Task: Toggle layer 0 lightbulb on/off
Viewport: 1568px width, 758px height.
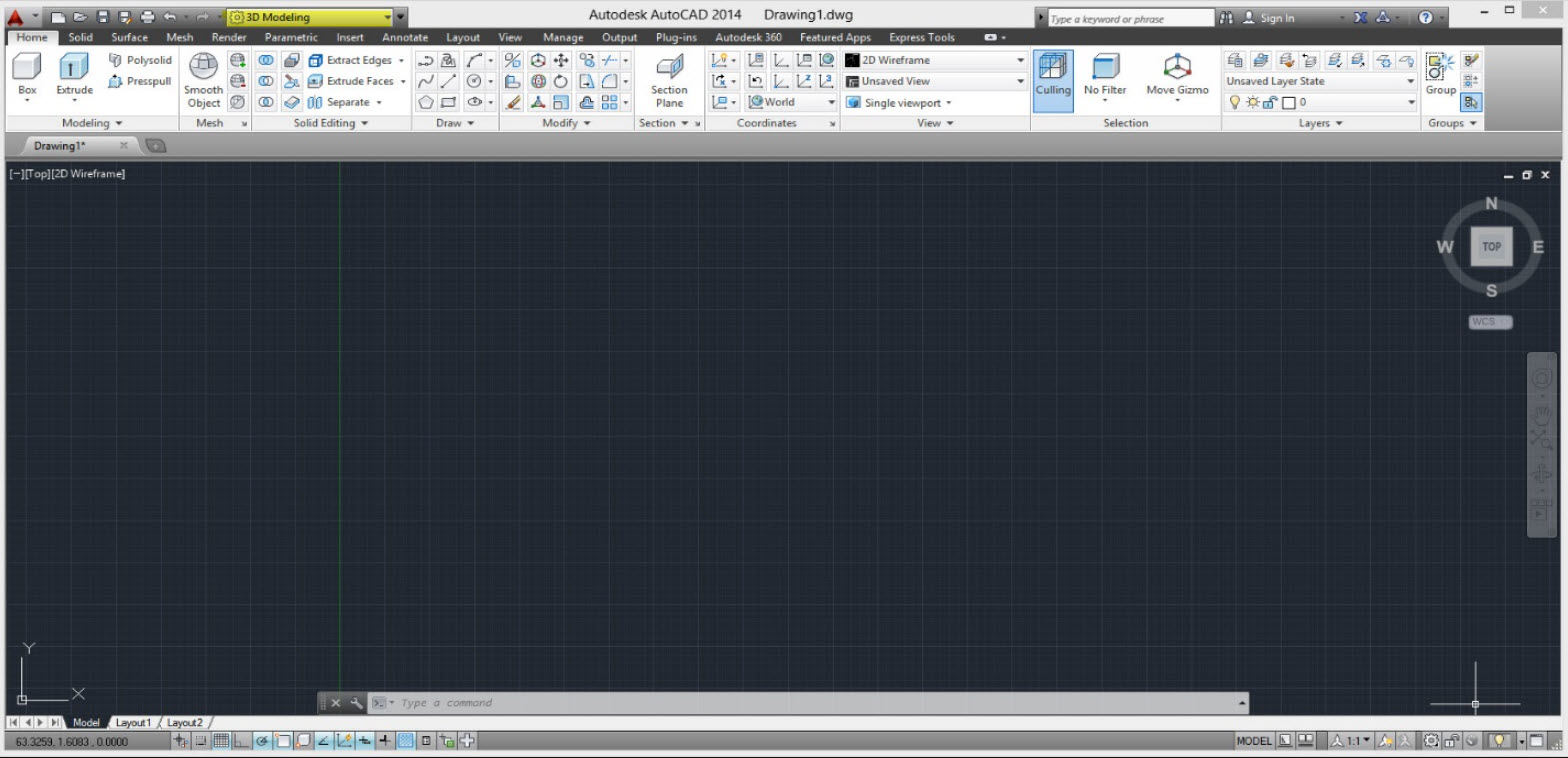Action: 1234,102
